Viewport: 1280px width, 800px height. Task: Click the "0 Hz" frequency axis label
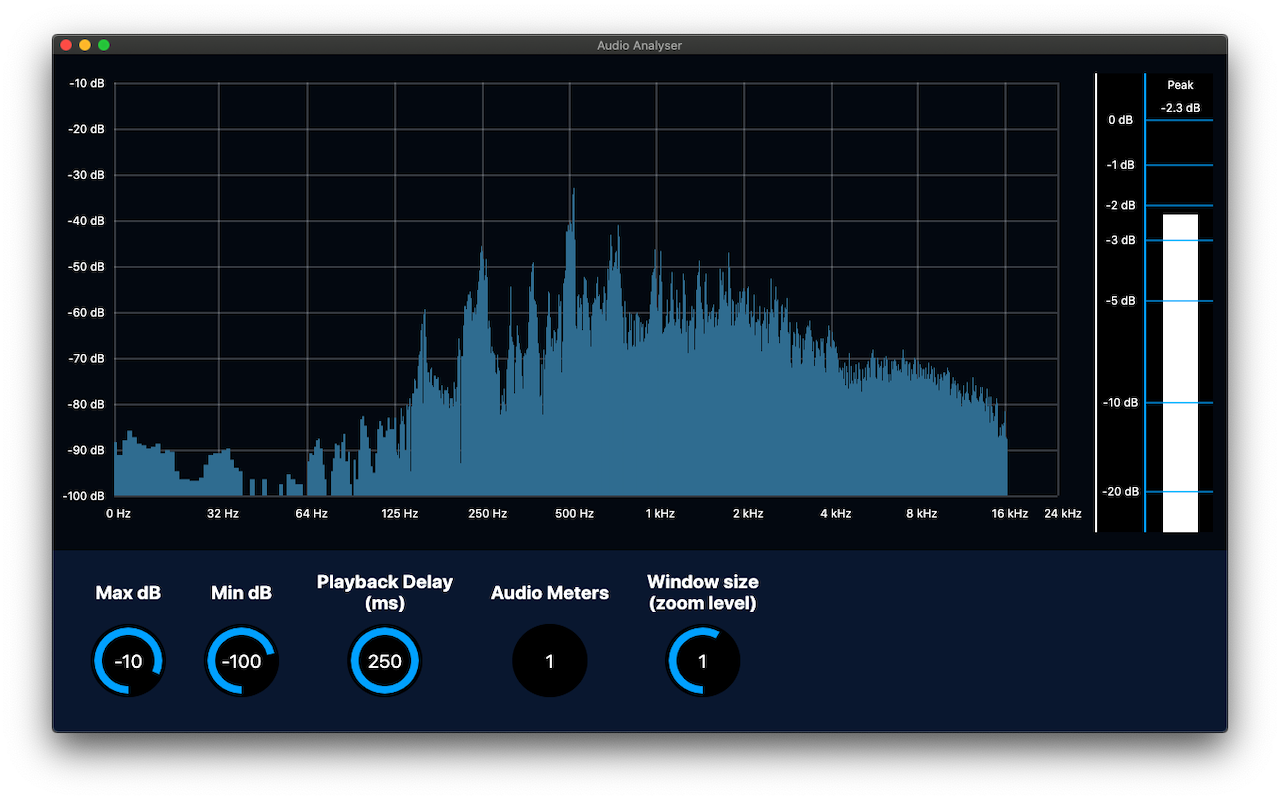tap(118, 514)
